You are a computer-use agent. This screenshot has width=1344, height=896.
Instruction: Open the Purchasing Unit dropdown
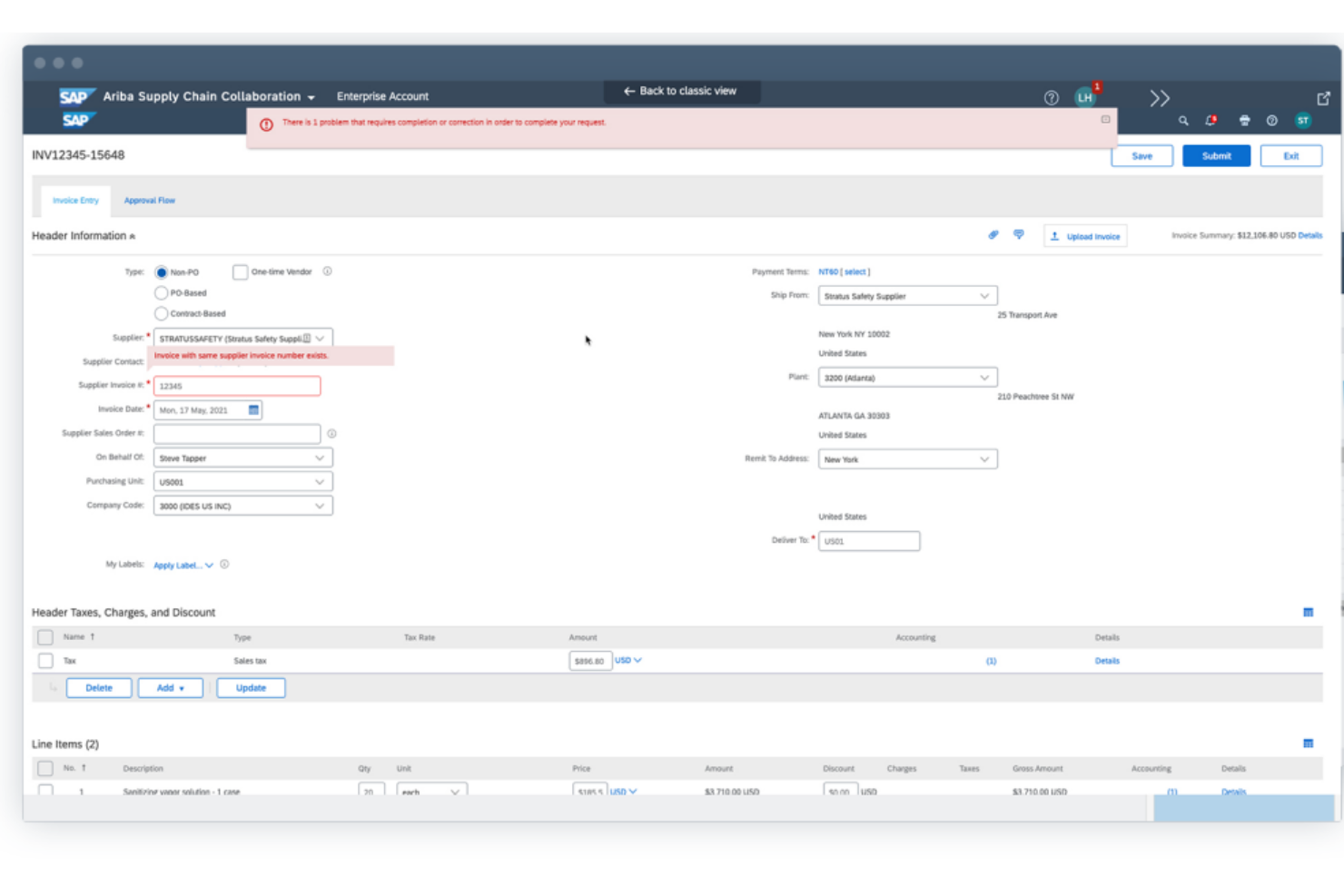242,482
